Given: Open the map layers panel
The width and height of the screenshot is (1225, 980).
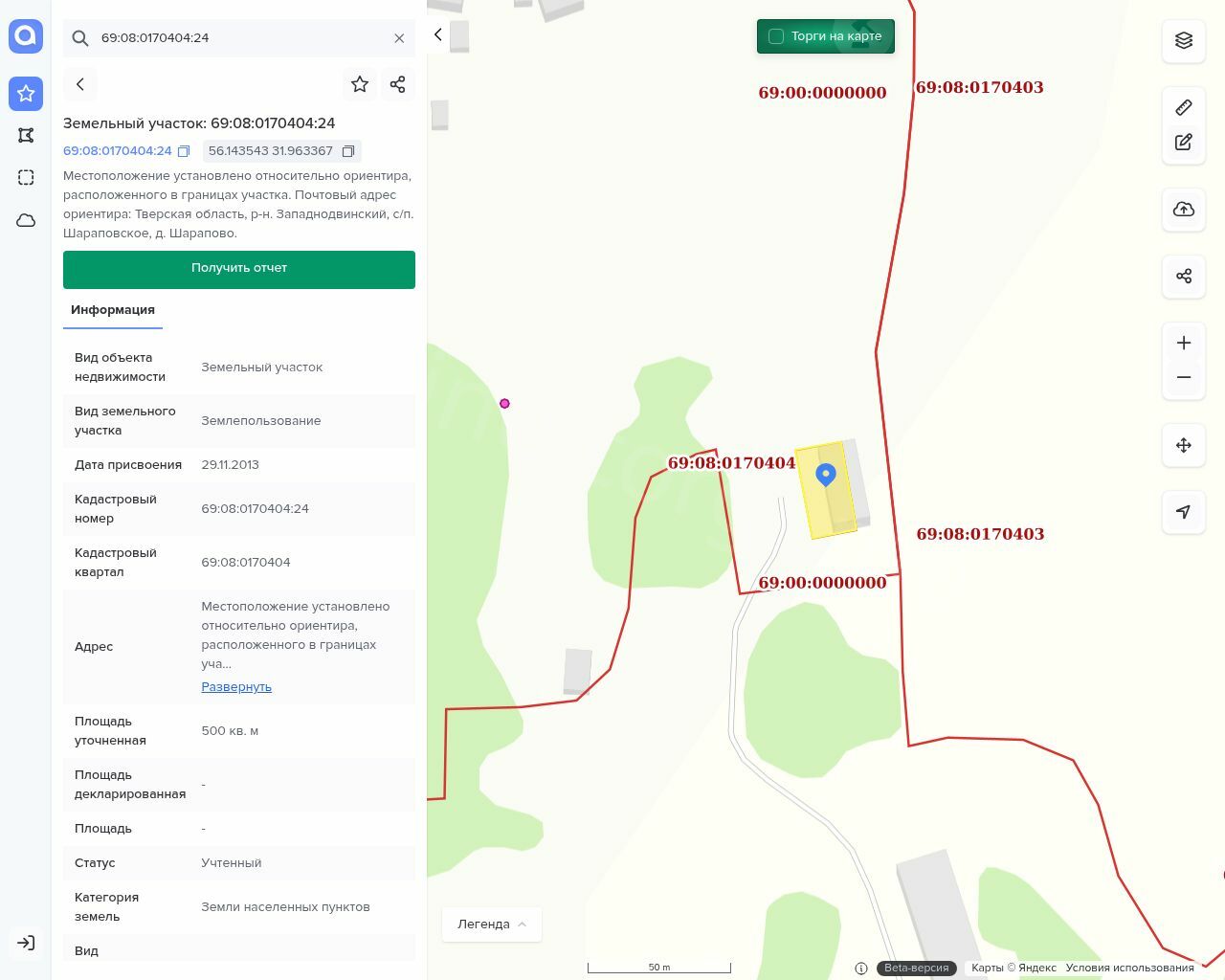Looking at the screenshot, I should tap(1184, 40).
